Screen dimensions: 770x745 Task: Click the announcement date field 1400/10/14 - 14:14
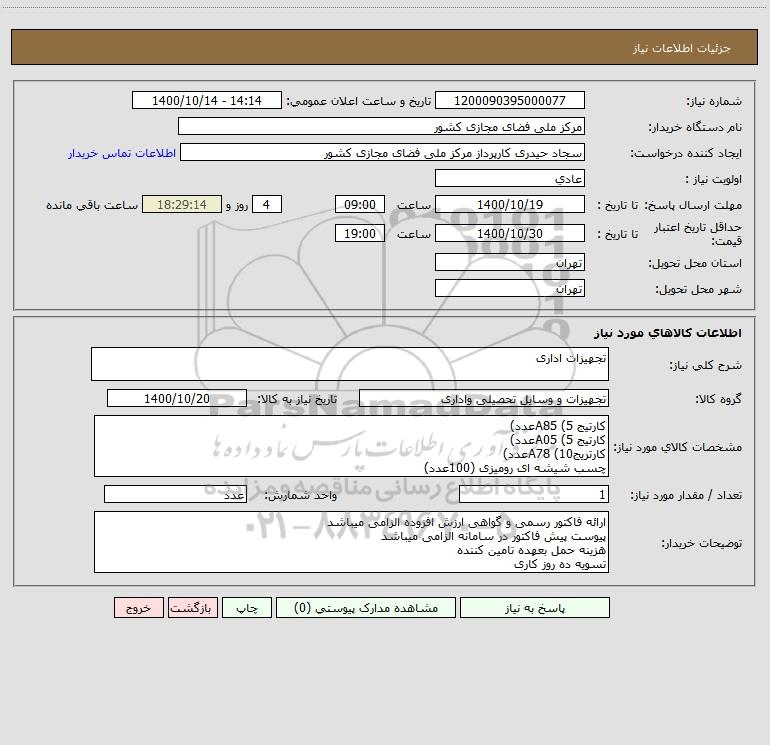pos(207,100)
